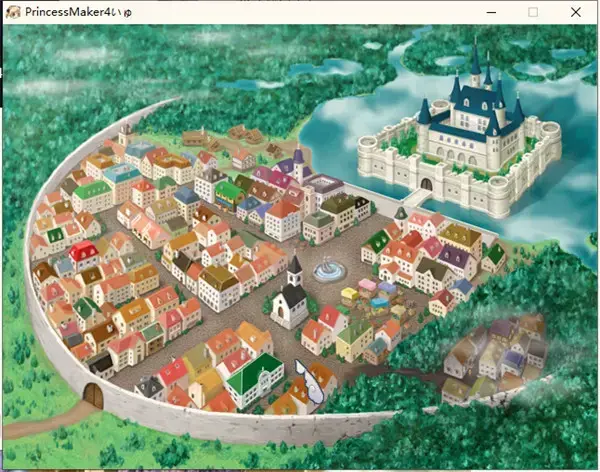The image size is (600, 472).
Task: Close the PrincessMaker4 window
Action: click(x=576, y=12)
